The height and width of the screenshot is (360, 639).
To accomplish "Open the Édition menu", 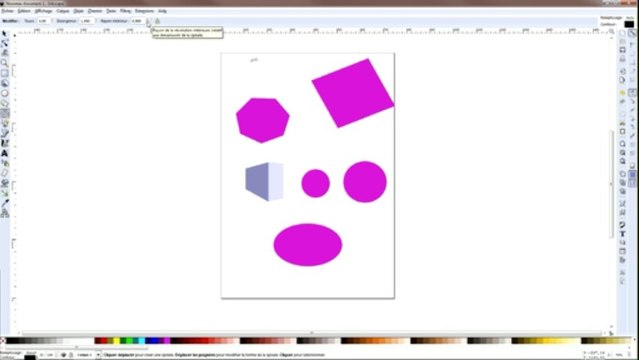I will pyautogui.click(x=24, y=11).
